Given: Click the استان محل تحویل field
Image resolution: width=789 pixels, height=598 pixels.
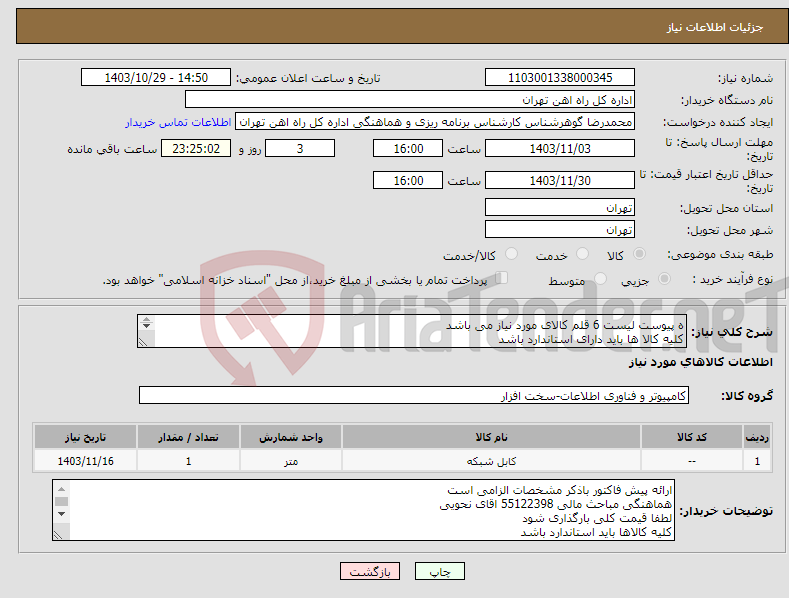Looking at the screenshot, I should point(560,207).
